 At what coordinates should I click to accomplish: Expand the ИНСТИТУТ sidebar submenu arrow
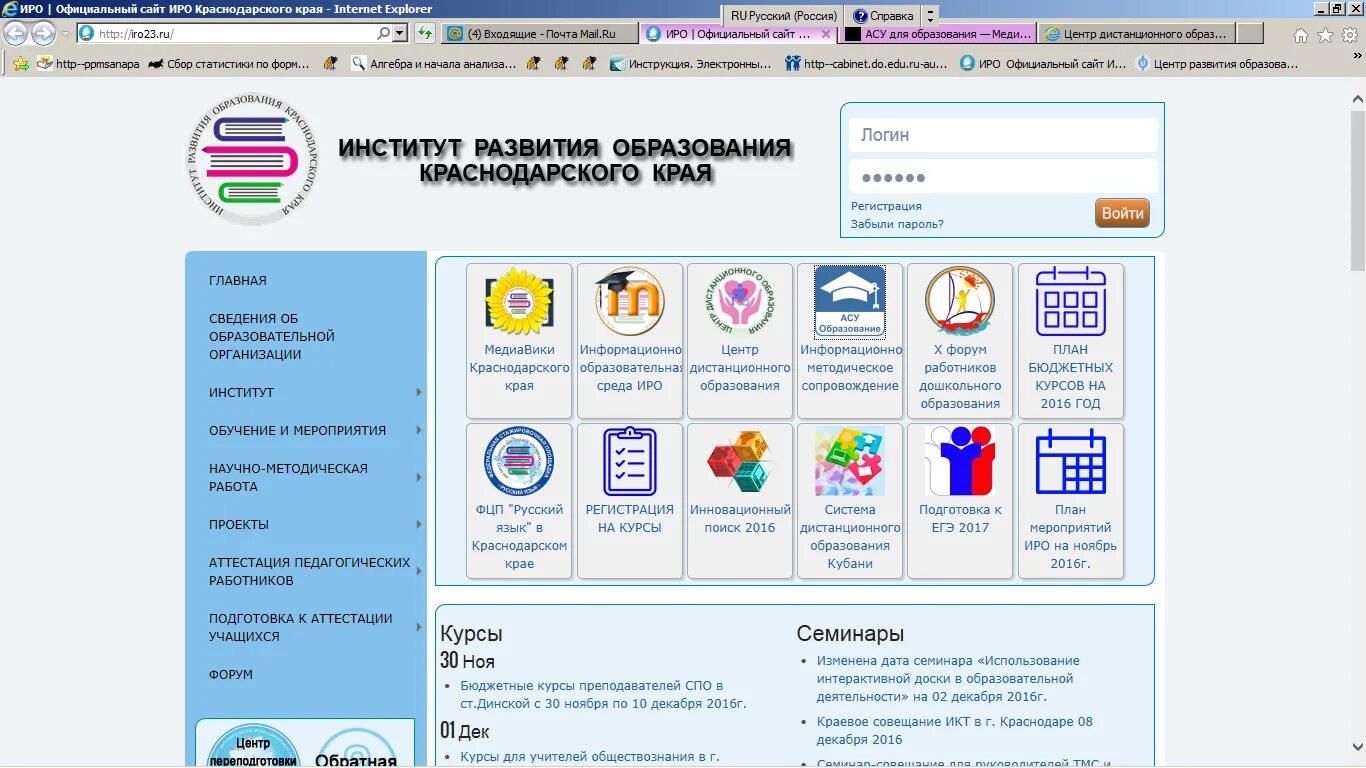point(419,393)
